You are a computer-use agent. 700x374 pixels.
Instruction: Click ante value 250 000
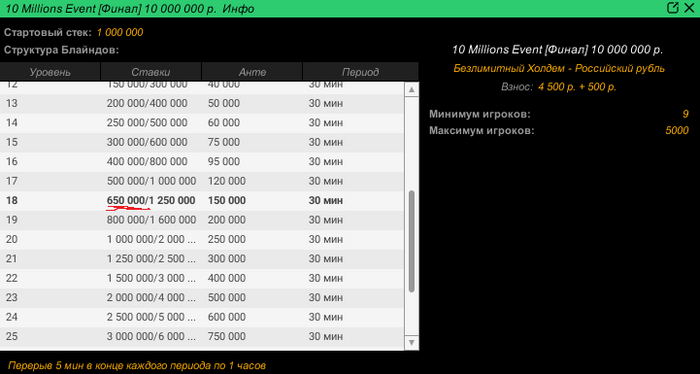[226, 240]
